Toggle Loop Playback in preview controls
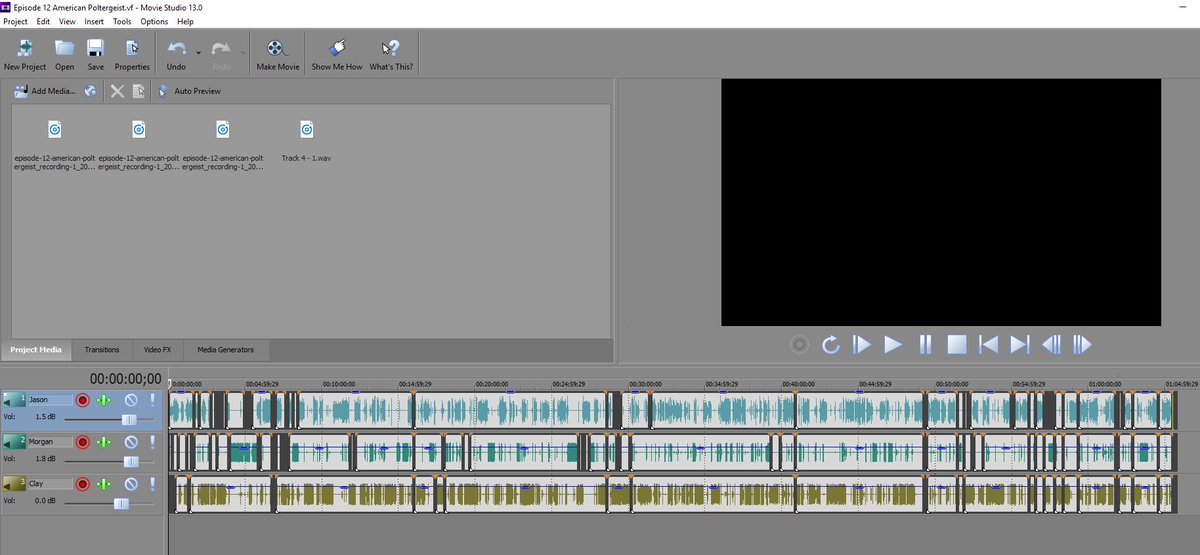 coord(830,345)
